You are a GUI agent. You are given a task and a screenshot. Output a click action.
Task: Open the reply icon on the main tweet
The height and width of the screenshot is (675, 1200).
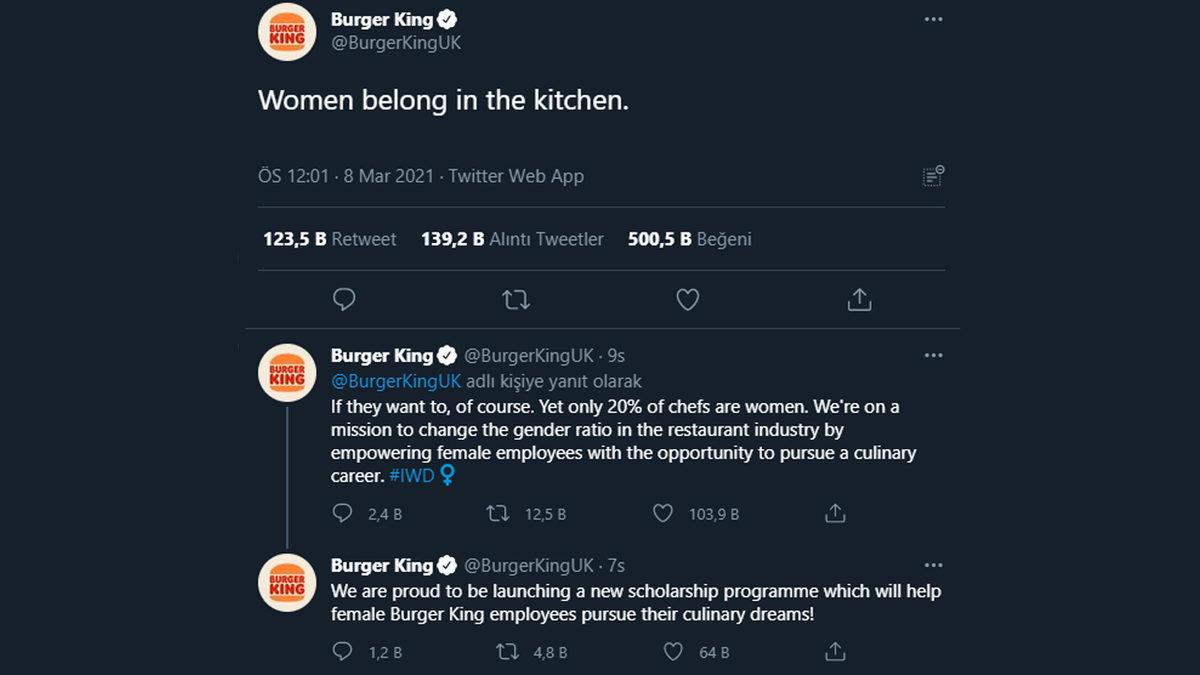coord(344,299)
